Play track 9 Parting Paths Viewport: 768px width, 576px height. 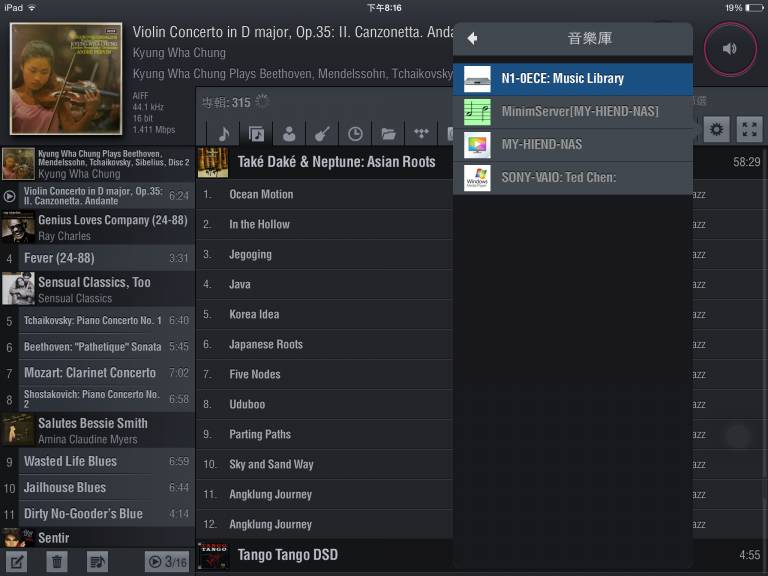point(324,434)
